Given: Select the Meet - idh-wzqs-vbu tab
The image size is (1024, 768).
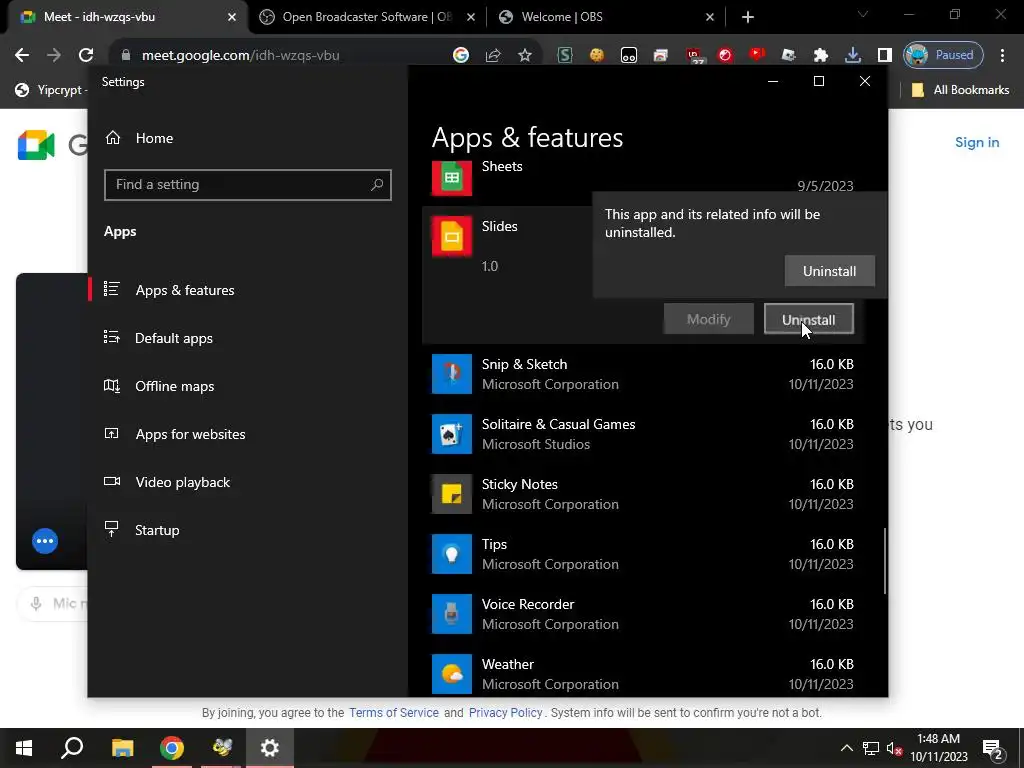Looking at the screenshot, I should (127, 17).
